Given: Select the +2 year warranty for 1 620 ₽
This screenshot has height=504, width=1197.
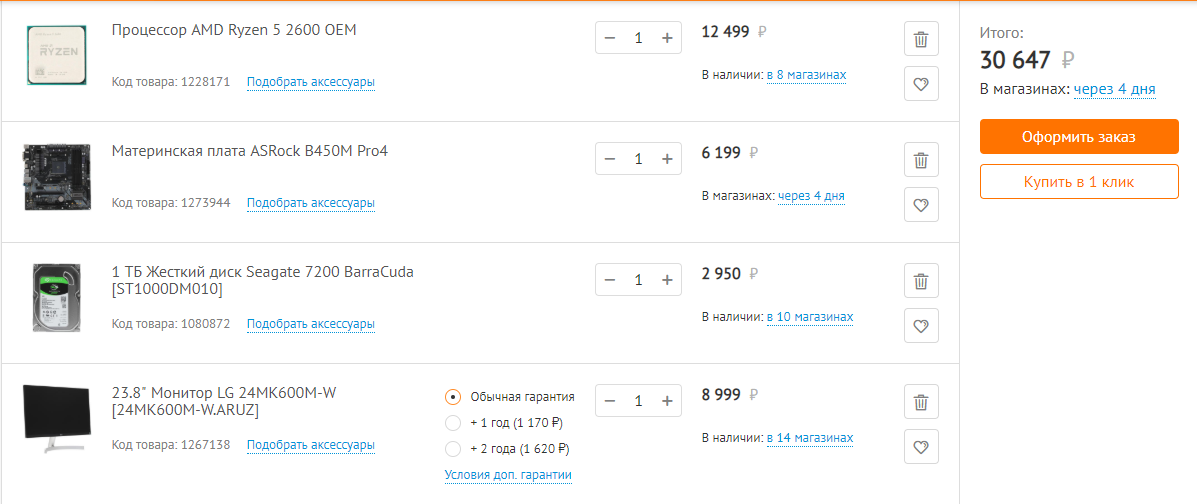Looking at the screenshot, I should coord(453,449).
